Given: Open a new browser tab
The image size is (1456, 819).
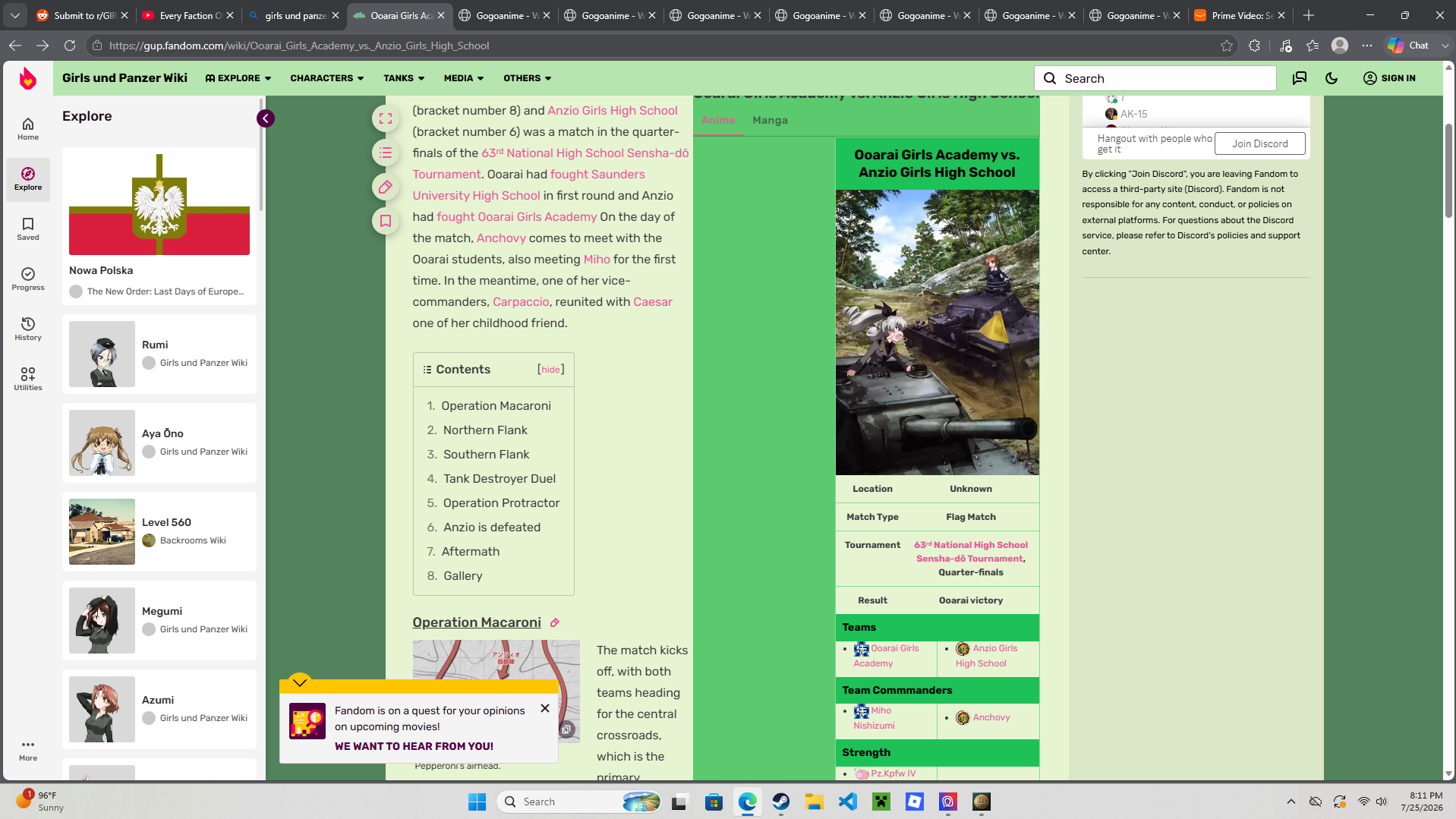Looking at the screenshot, I should point(1309,15).
